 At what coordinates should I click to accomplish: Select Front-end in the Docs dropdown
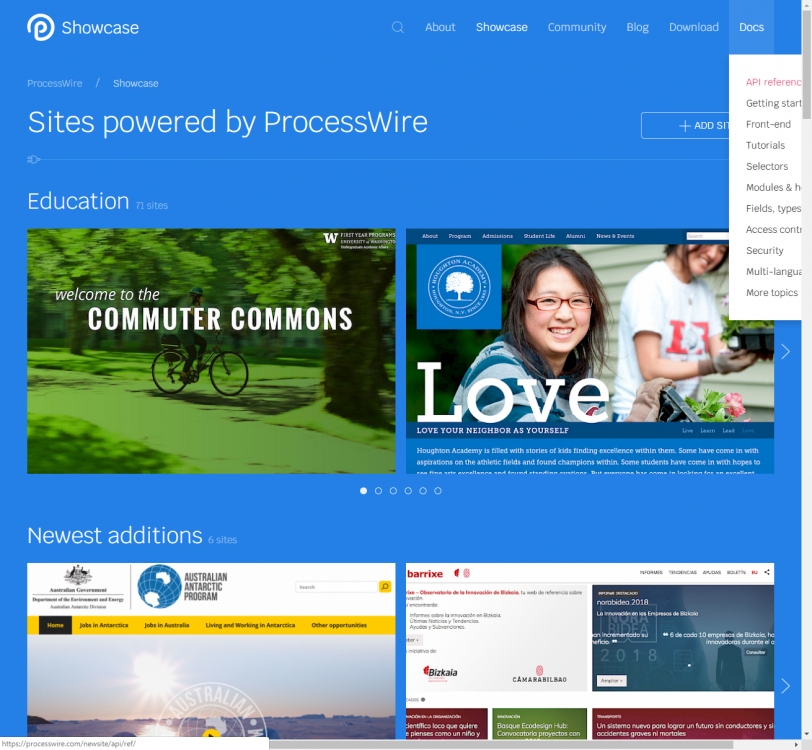pos(768,124)
